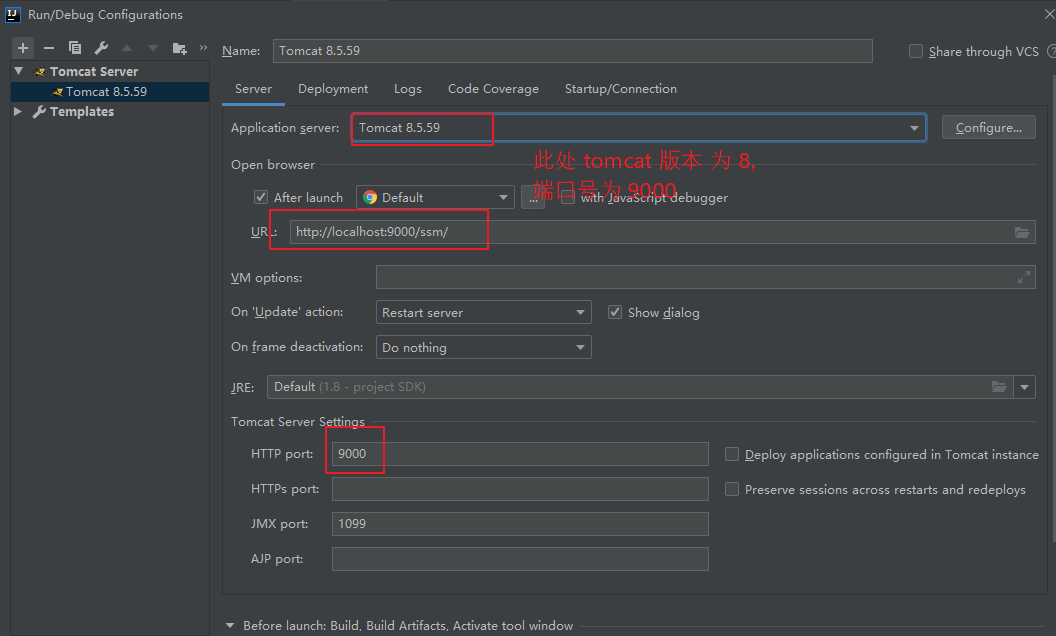Image resolution: width=1056 pixels, height=636 pixels.
Task: Check Deploy applications configured in Tomcat instance
Action: coord(731,454)
